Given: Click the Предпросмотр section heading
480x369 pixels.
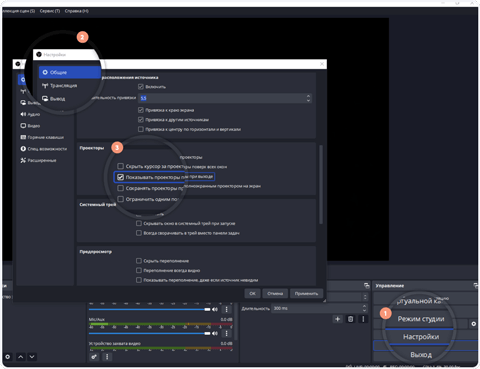Looking at the screenshot, I should 96,252.
